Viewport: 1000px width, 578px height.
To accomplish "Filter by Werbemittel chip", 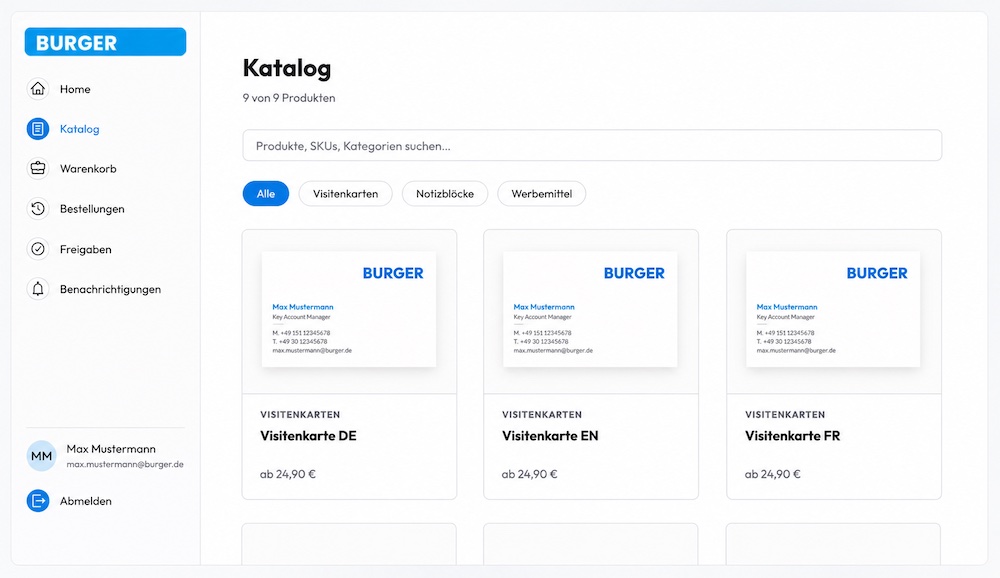I will coord(541,193).
